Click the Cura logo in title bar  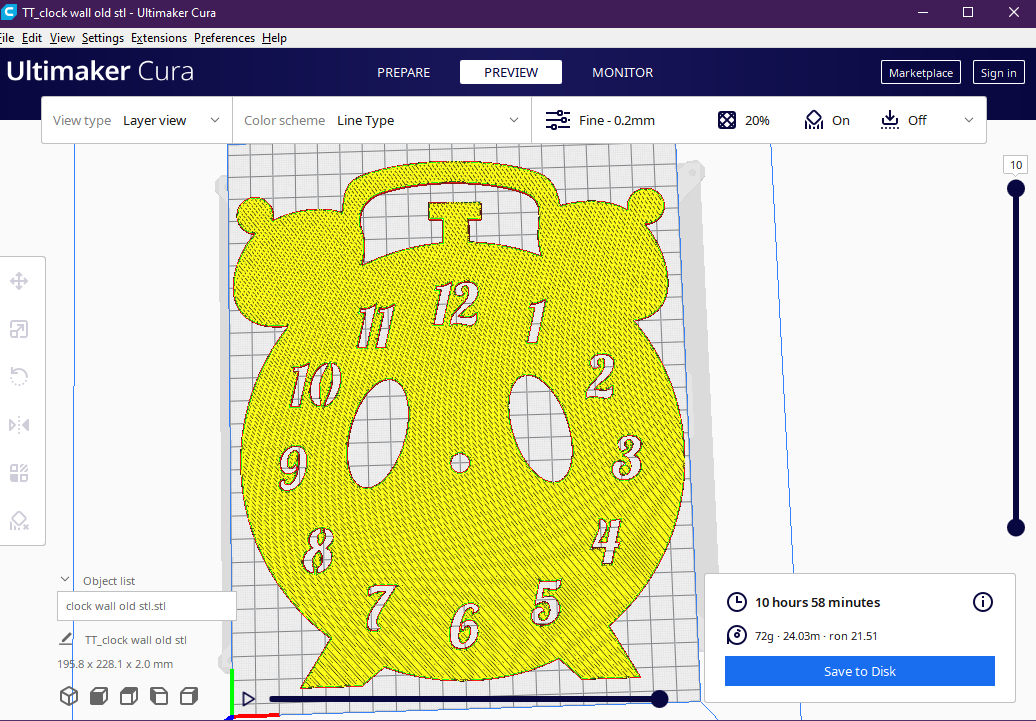click(8, 12)
